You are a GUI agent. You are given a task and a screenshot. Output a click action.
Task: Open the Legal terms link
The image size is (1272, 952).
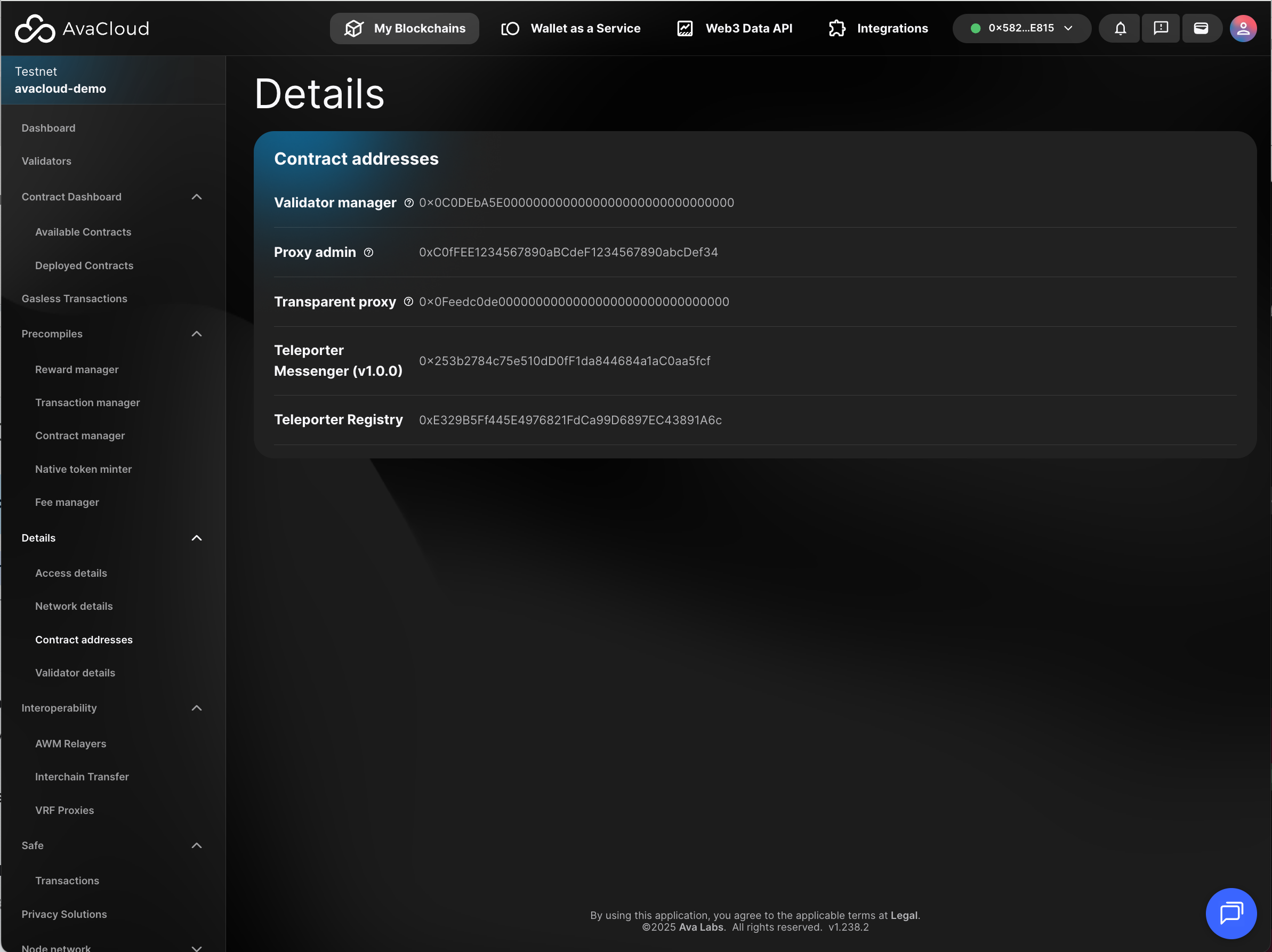904,915
